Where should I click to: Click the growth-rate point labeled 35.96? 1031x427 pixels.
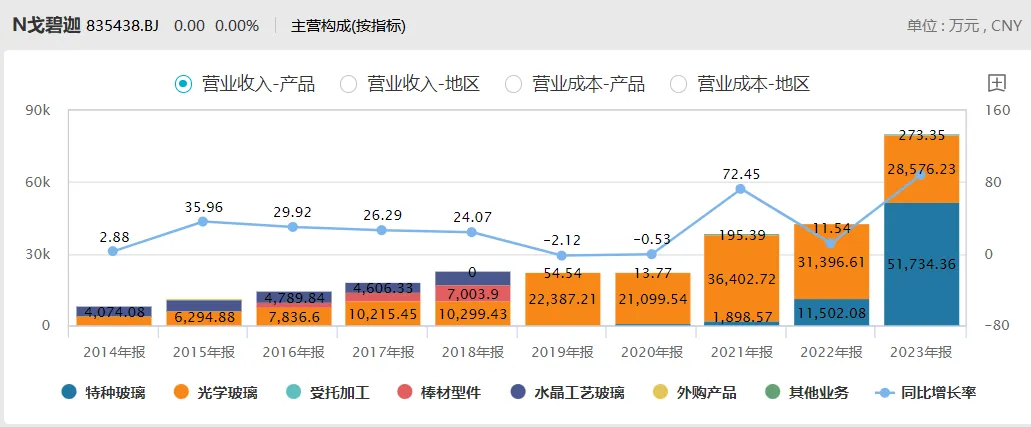point(203,222)
